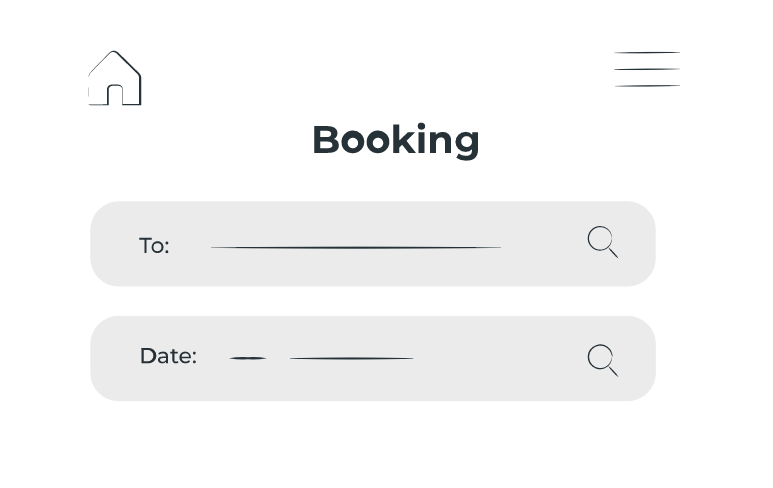Click the search magnifier in the To field

pos(602,242)
